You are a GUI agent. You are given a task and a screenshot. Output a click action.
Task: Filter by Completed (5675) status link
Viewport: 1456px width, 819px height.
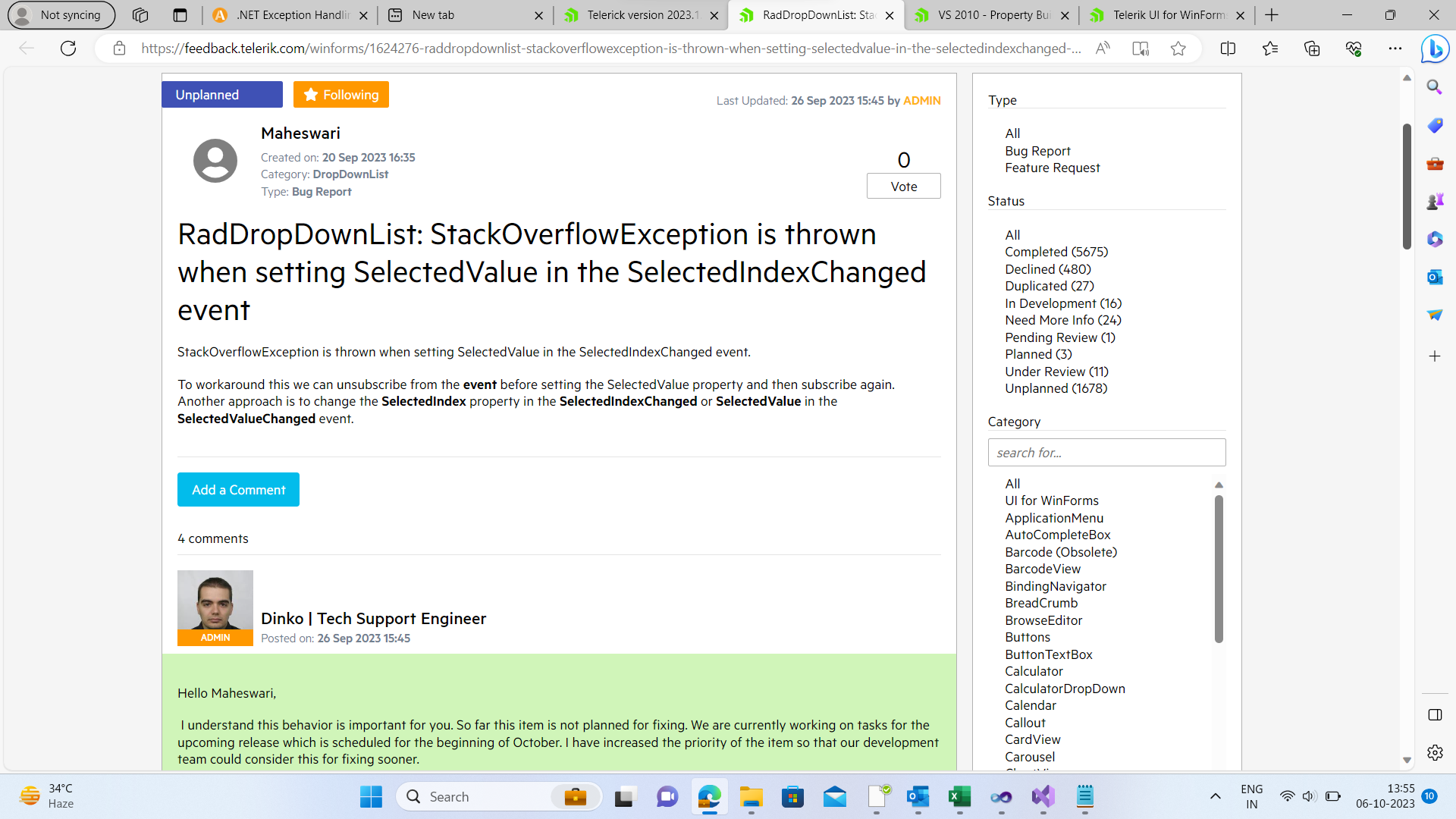coord(1056,252)
